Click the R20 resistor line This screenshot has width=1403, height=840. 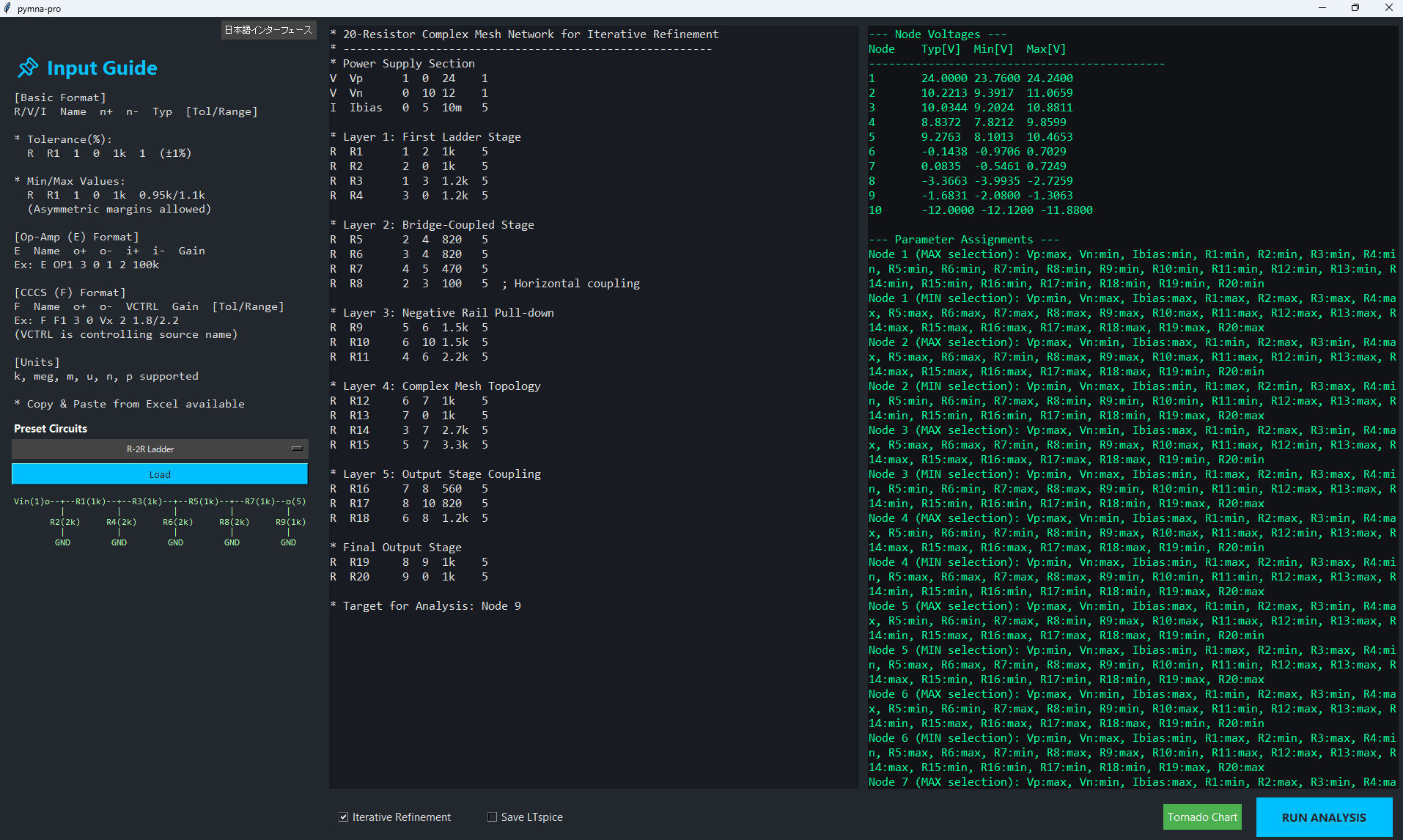point(409,577)
